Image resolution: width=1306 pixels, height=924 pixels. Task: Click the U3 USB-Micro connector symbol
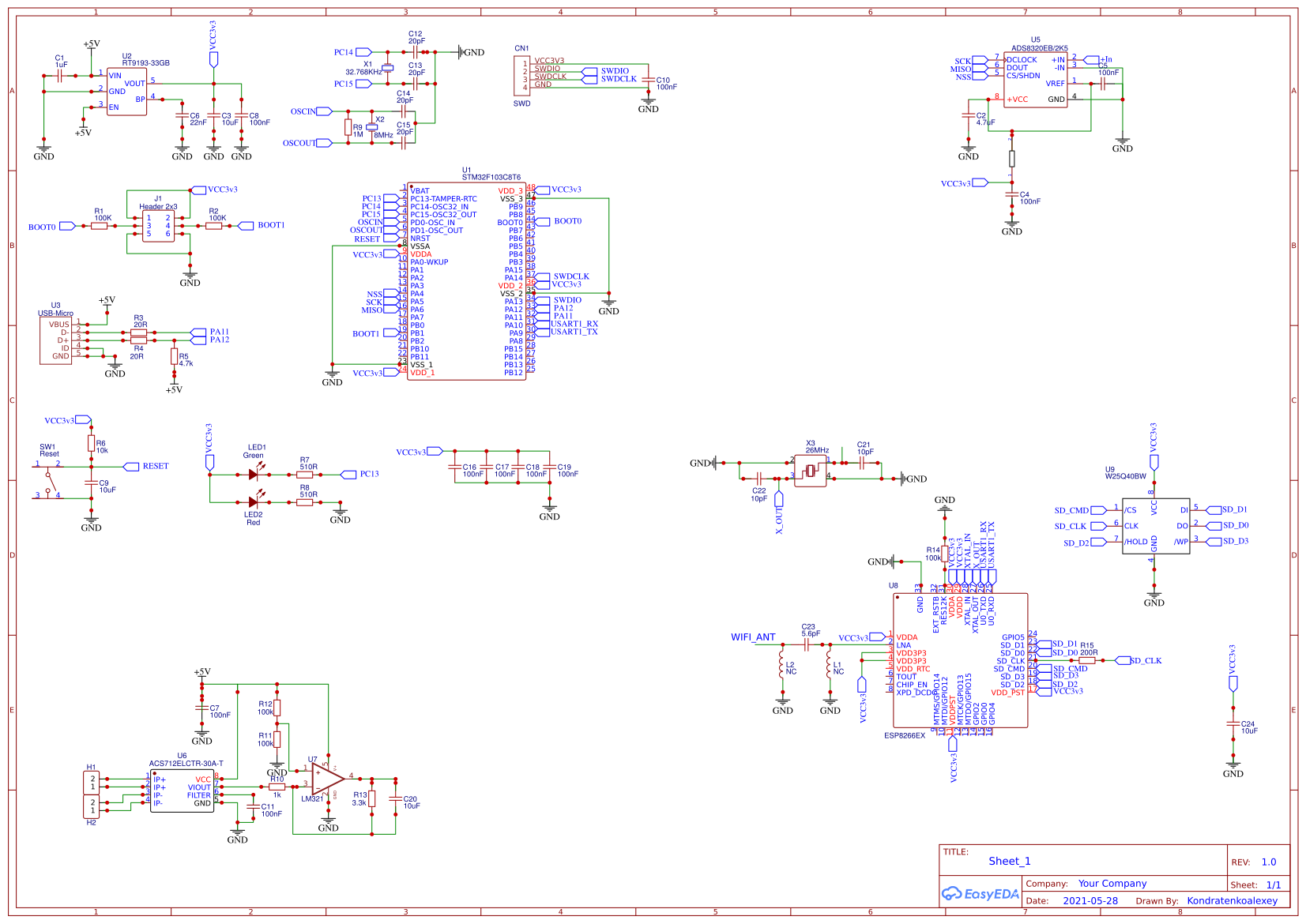(55, 340)
